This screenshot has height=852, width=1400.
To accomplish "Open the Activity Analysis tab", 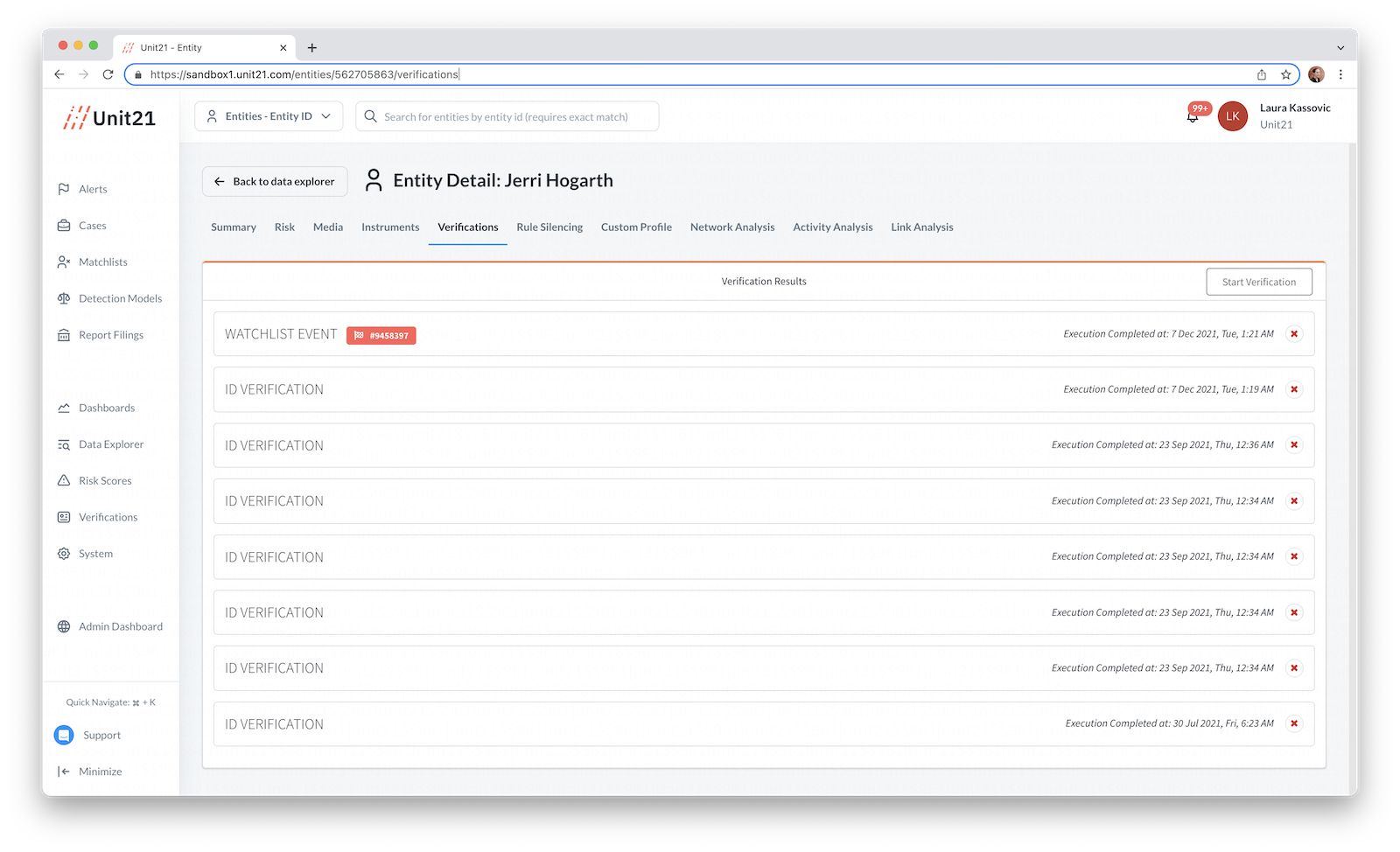I will (x=833, y=227).
